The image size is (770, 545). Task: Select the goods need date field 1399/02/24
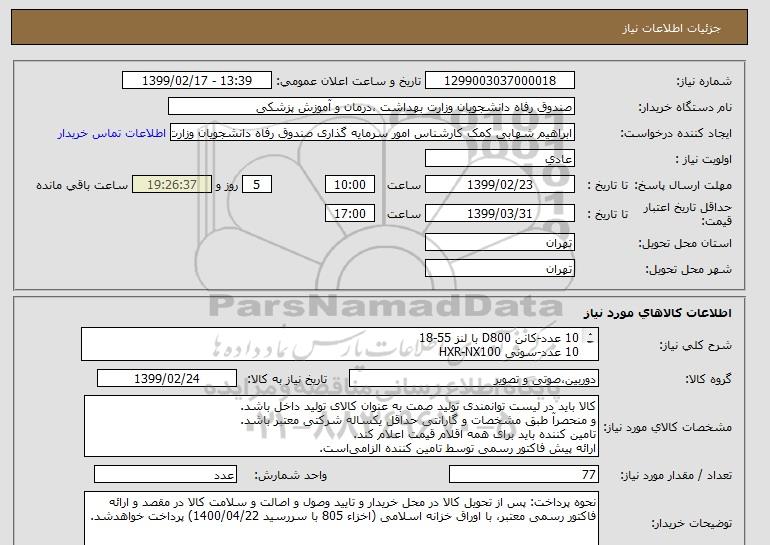(167, 379)
